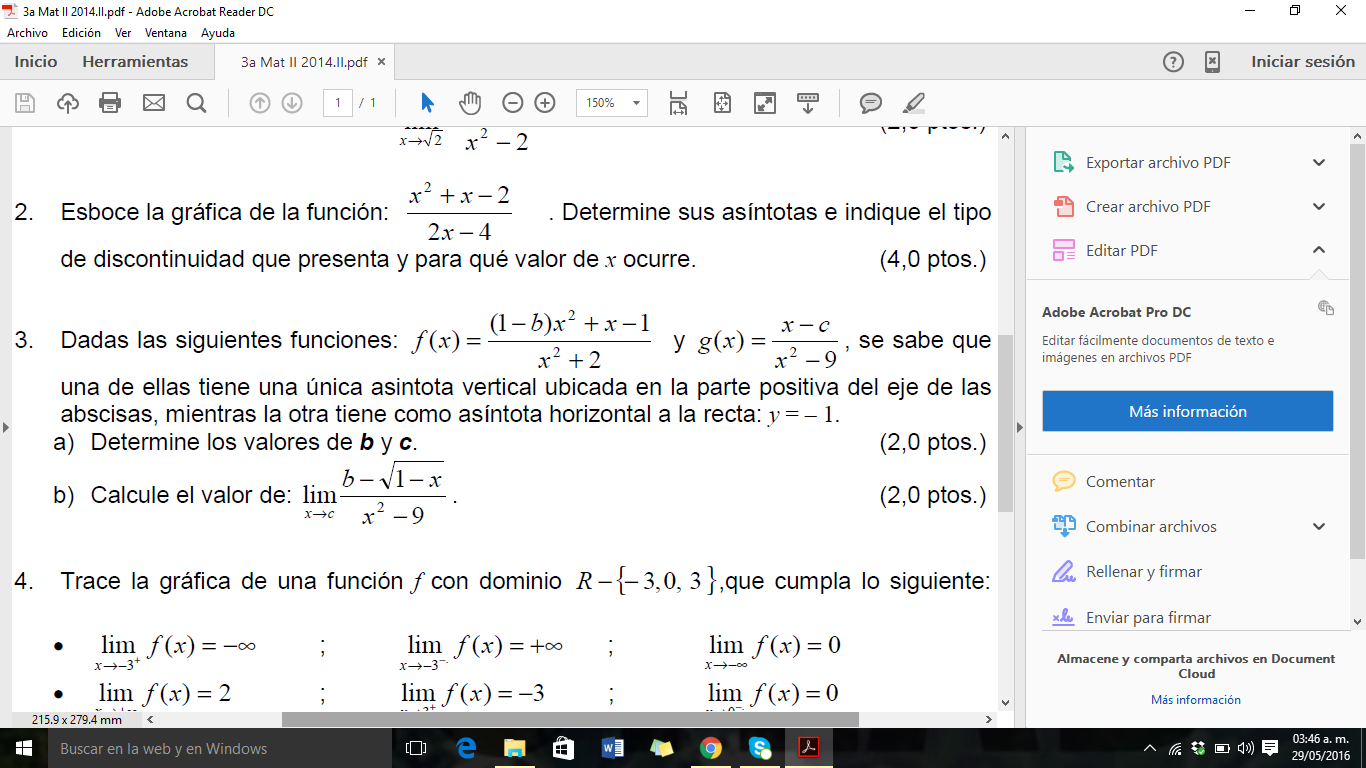Click the zoom in plus button
The image size is (1366, 768).
click(x=545, y=103)
